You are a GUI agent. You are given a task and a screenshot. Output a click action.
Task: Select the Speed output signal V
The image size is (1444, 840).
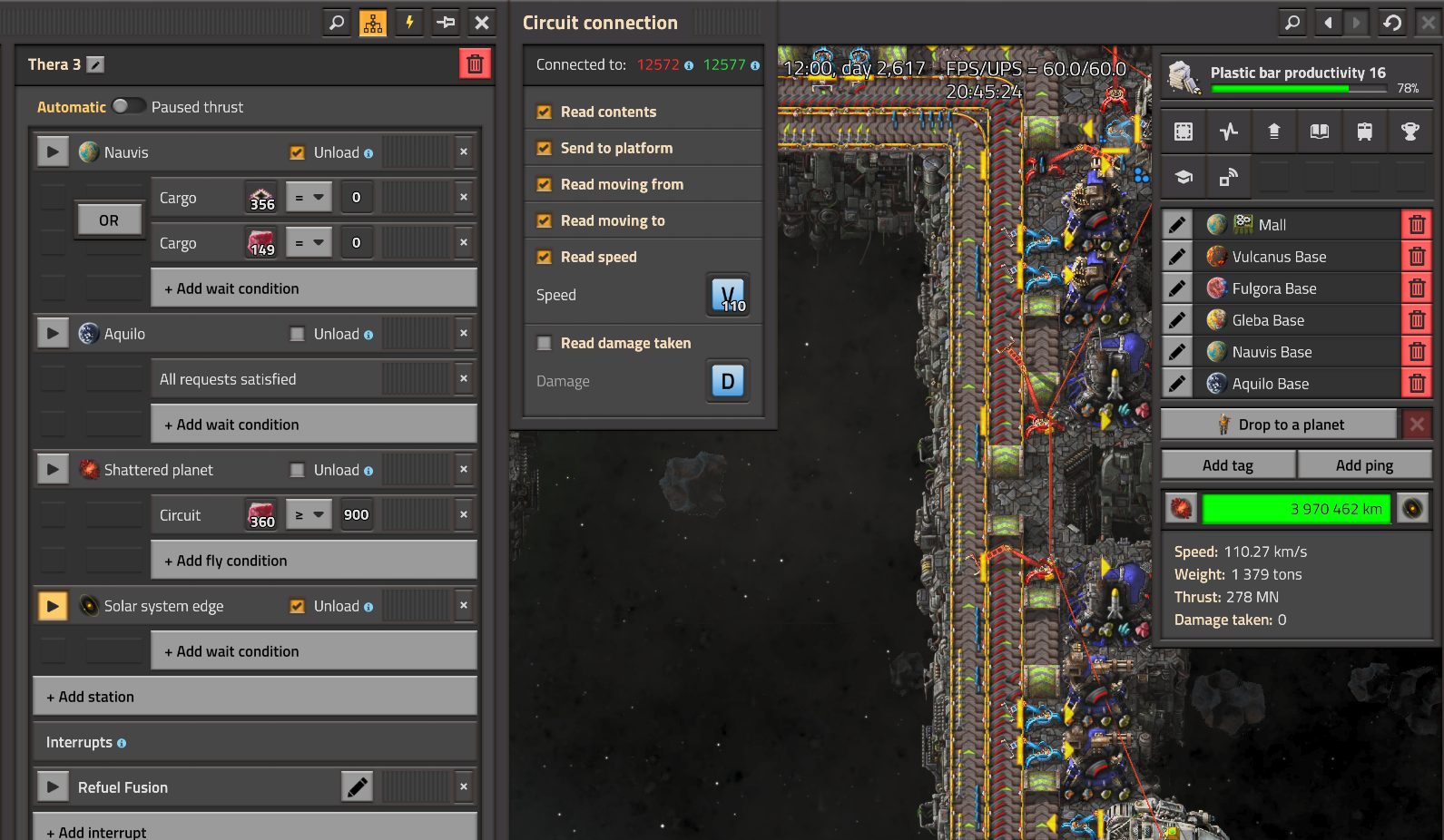[728, 295]
